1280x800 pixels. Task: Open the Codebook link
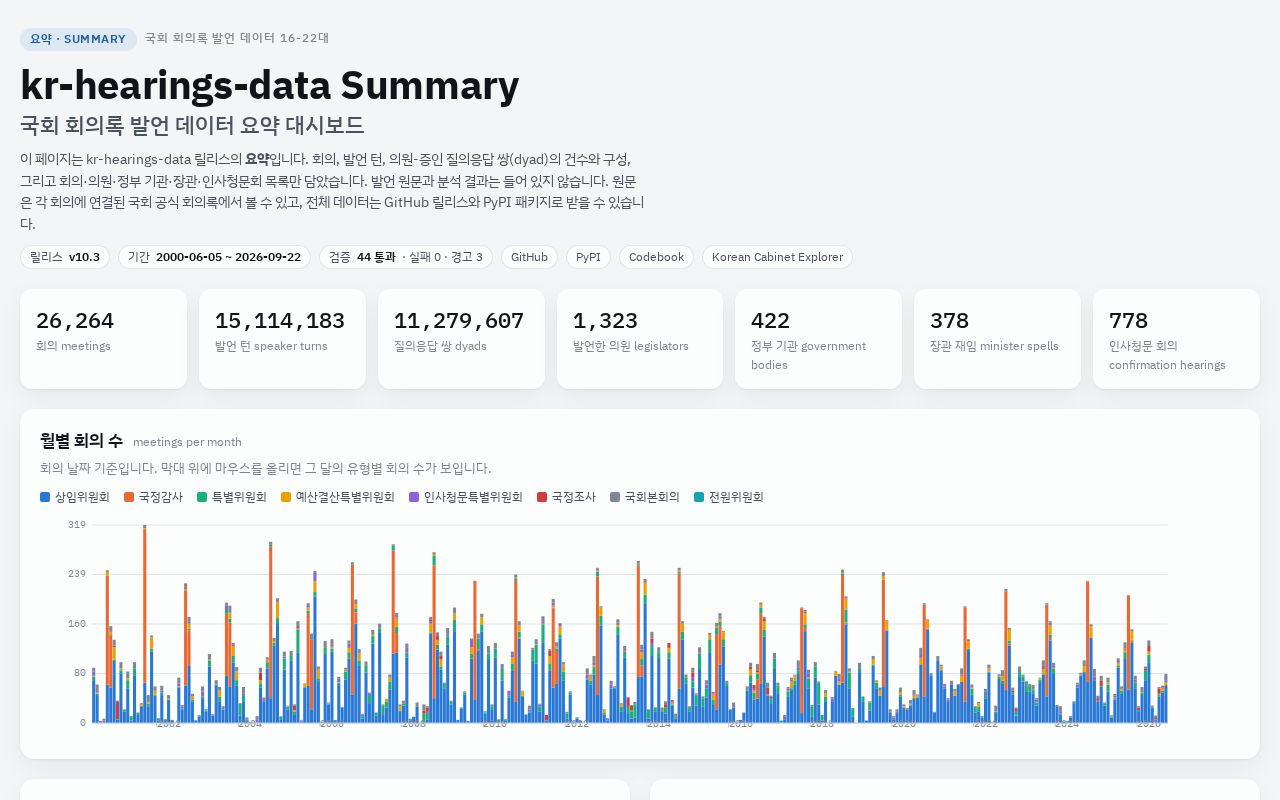pyautogui.click(x=656, y=257)
